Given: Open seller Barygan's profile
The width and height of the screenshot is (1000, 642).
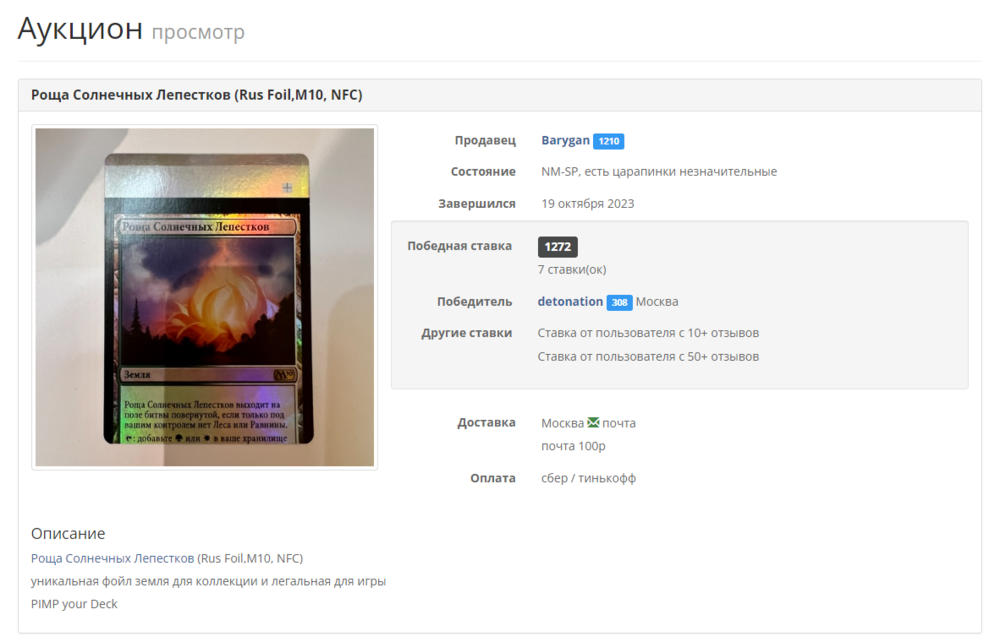Looking at the screenshot, I should tap(565, 141).
